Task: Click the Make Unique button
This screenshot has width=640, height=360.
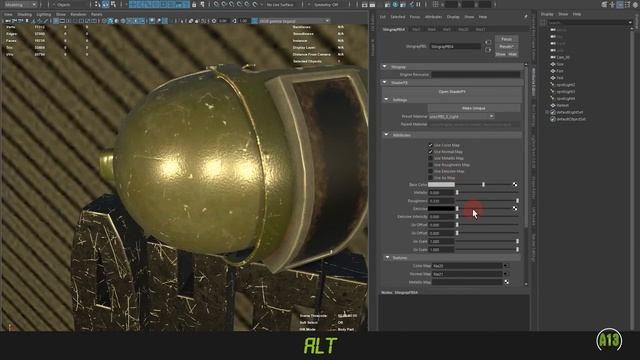Action: coord(474,108)
